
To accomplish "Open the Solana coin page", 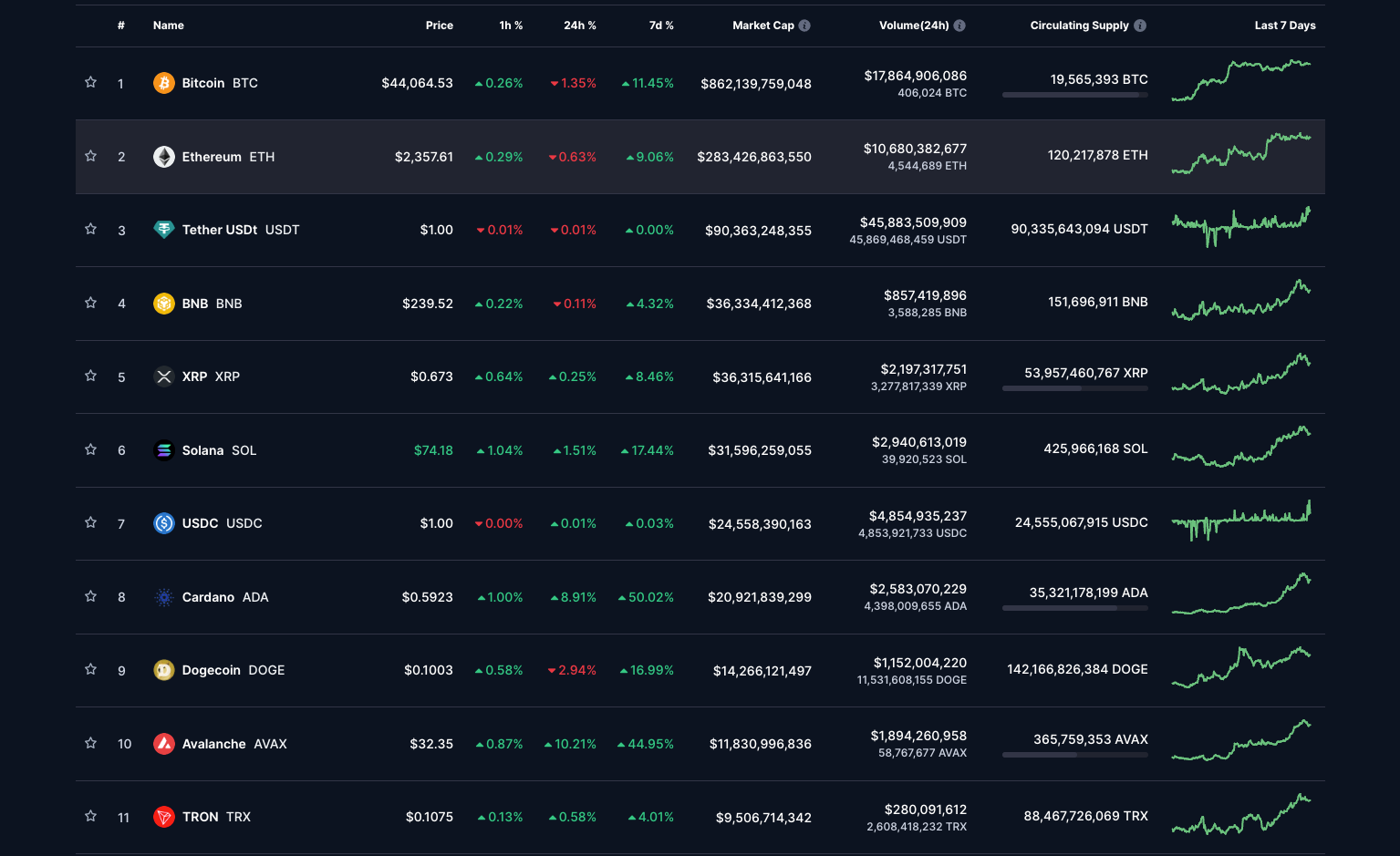I will pyautogui.click(x=202, y=449).
